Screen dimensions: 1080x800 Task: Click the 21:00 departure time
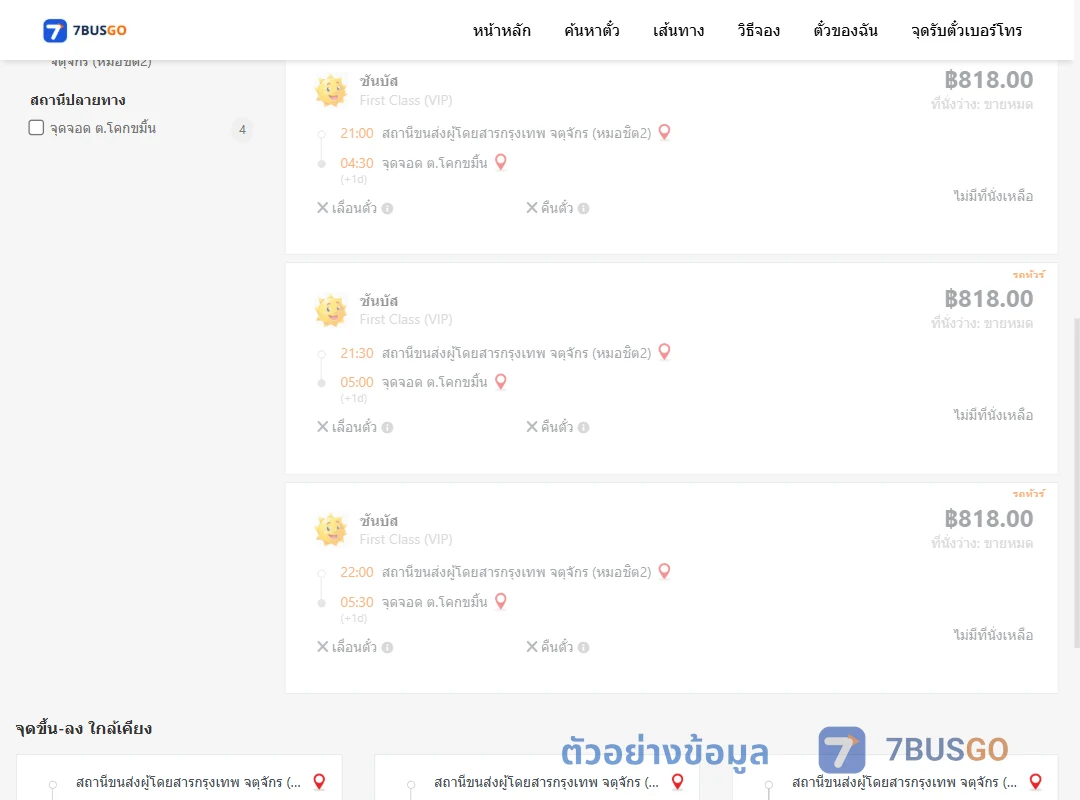point(357,133)
